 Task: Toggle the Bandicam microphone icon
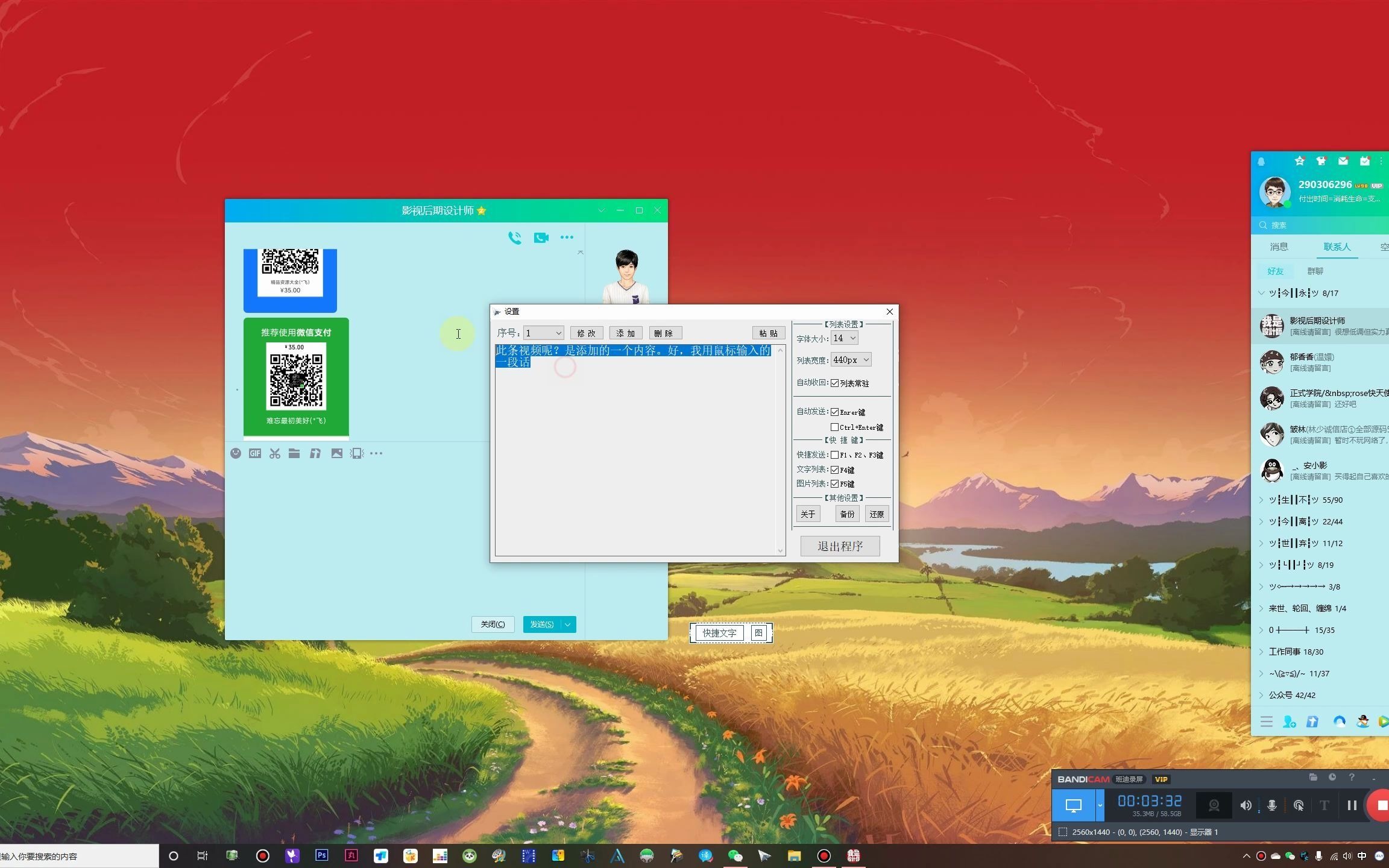click(x=1272, y=805)
